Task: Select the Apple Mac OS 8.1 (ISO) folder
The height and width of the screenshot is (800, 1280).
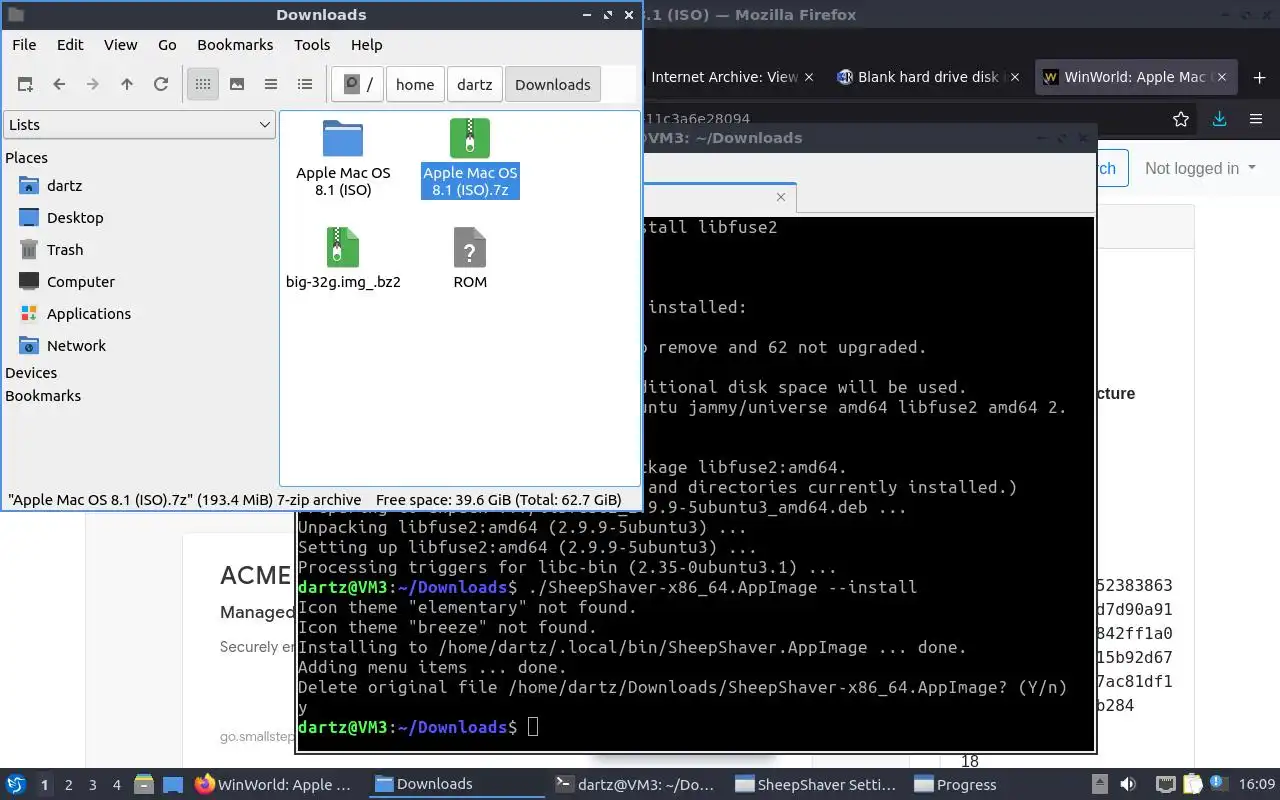Action: pyautogui.click(x=343, y=158)
